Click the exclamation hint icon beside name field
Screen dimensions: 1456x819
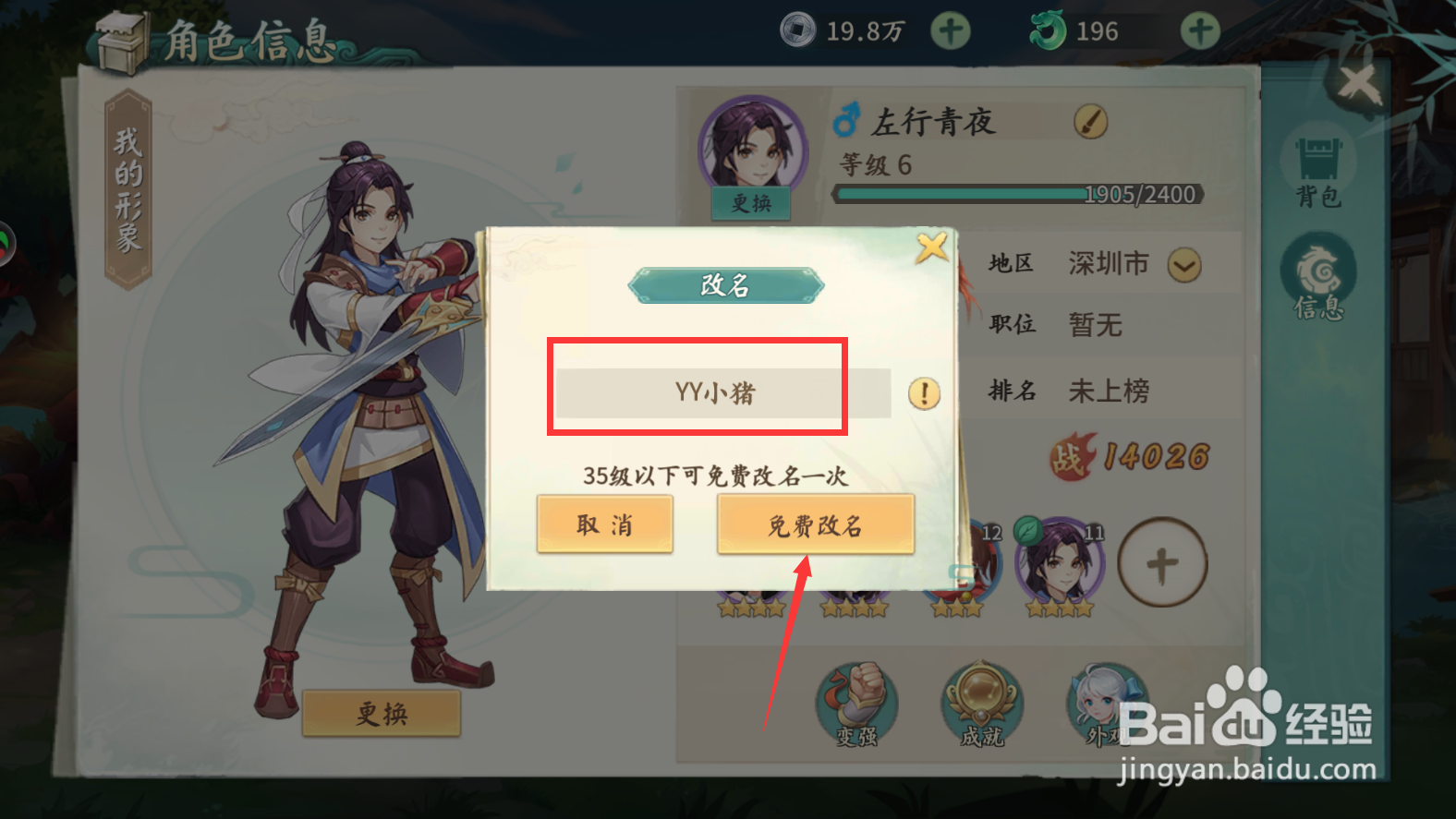click(x=924, y=393)
